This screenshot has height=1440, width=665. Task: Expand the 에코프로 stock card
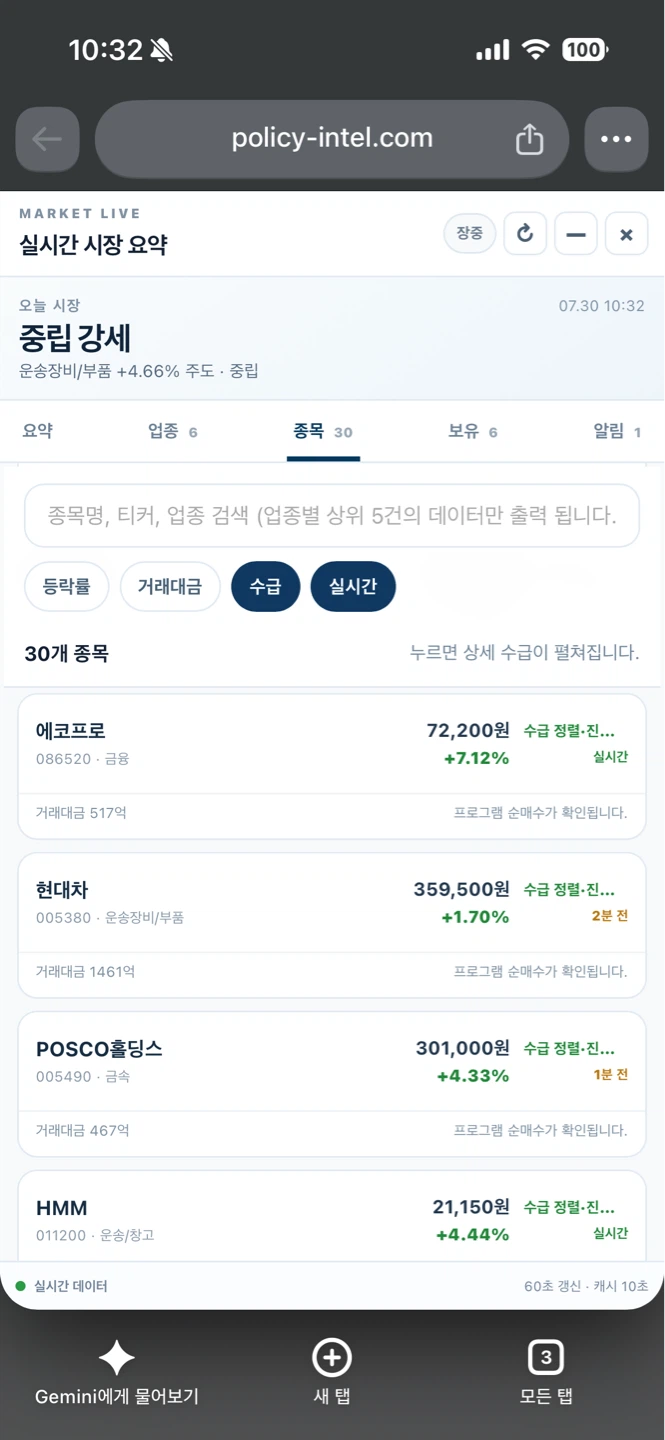click(x=332, y=766)
